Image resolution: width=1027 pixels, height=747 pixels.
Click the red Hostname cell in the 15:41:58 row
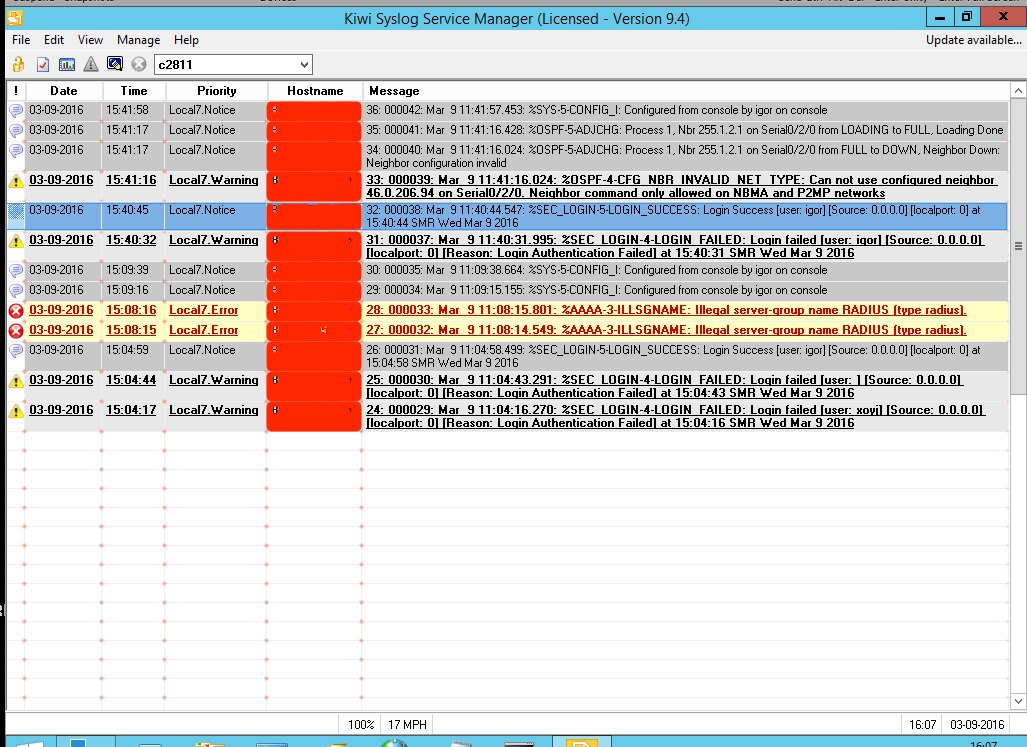314,111
